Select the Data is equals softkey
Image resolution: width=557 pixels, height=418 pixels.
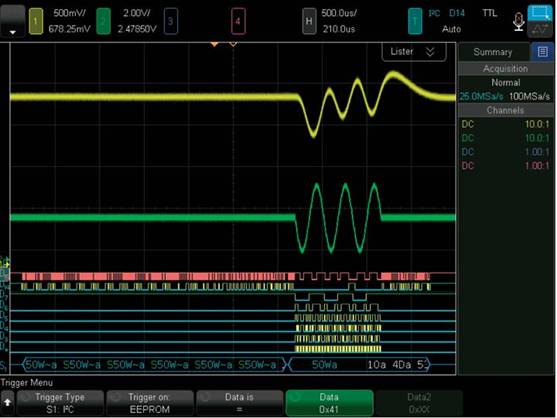pyautogui.click(x=239, y=403)
